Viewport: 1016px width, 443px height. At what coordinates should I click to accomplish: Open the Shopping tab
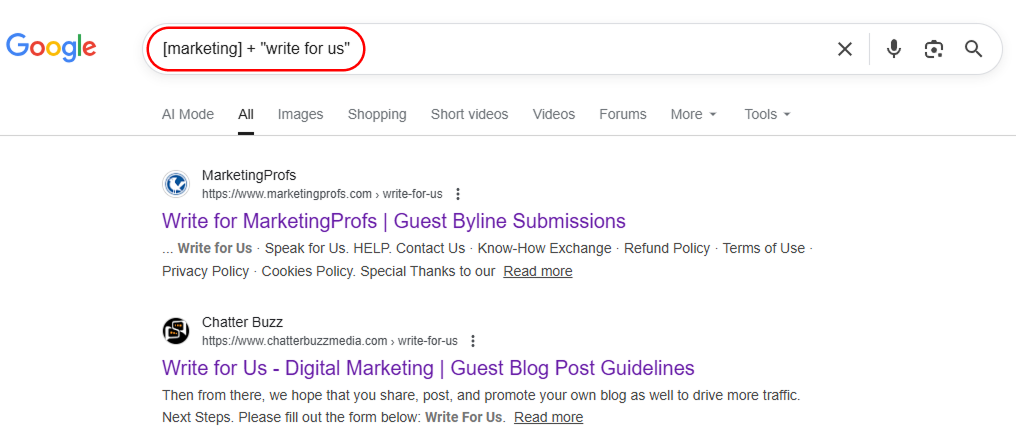[377, 115]
